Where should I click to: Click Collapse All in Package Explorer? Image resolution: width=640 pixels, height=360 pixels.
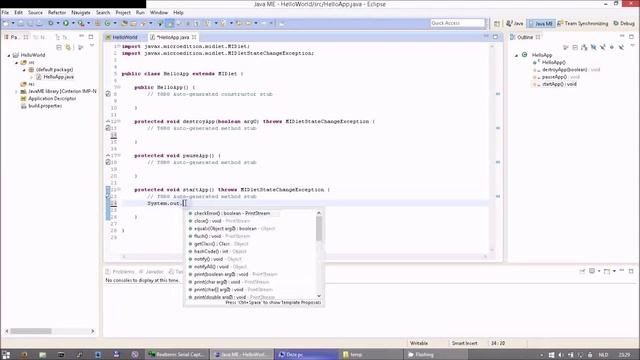pyautogui.click(x=59, y=48)
